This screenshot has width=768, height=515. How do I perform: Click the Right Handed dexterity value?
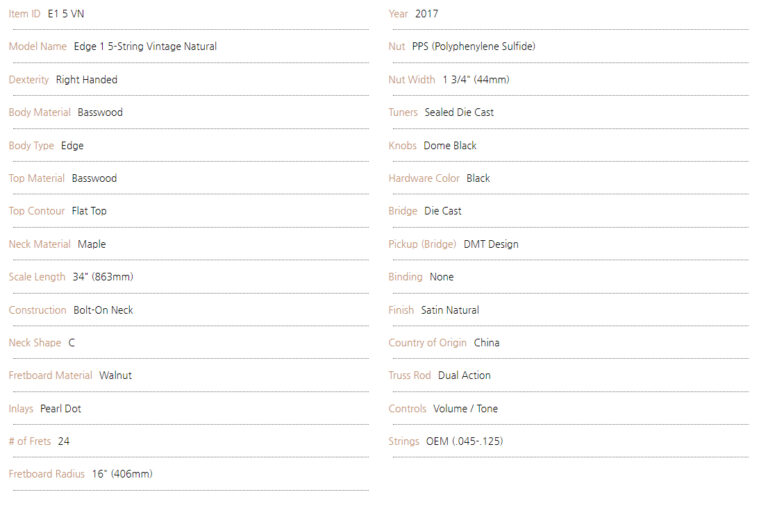[87, 79]
